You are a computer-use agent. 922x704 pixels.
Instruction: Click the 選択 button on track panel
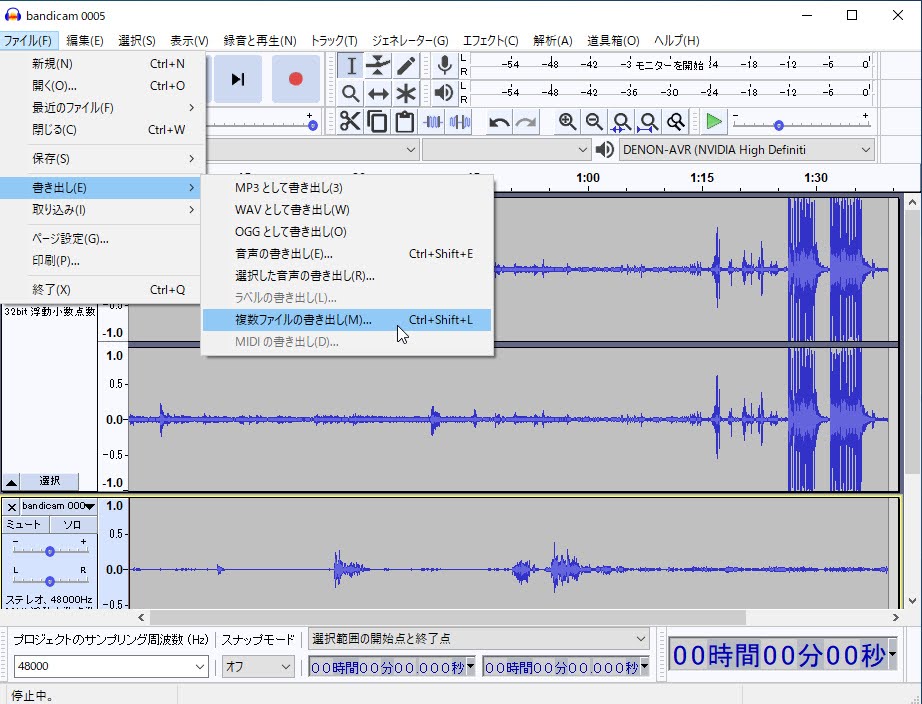tap(50, 481)
